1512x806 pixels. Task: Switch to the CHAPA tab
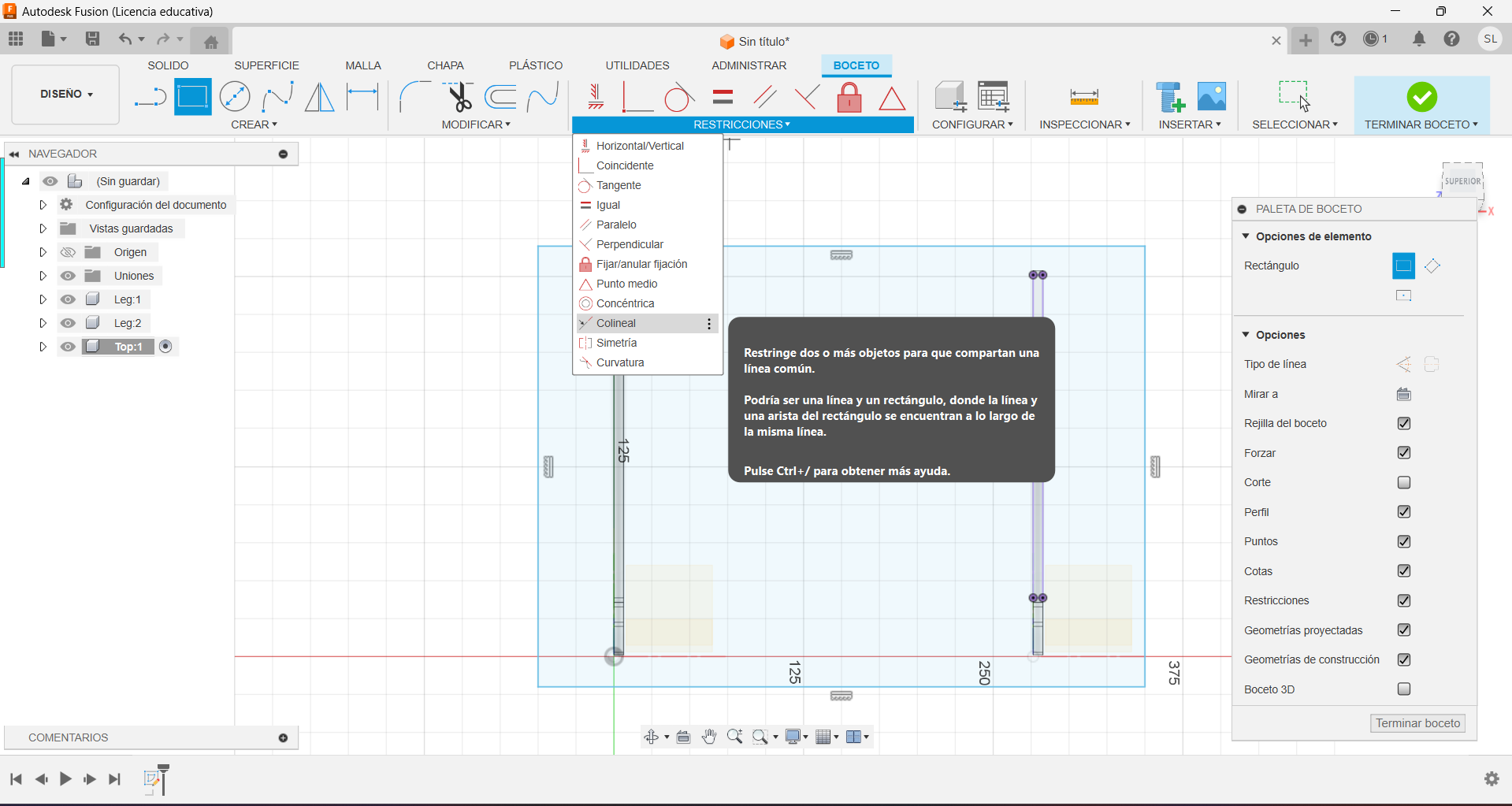pyautogui.click(x=445, y=65)
